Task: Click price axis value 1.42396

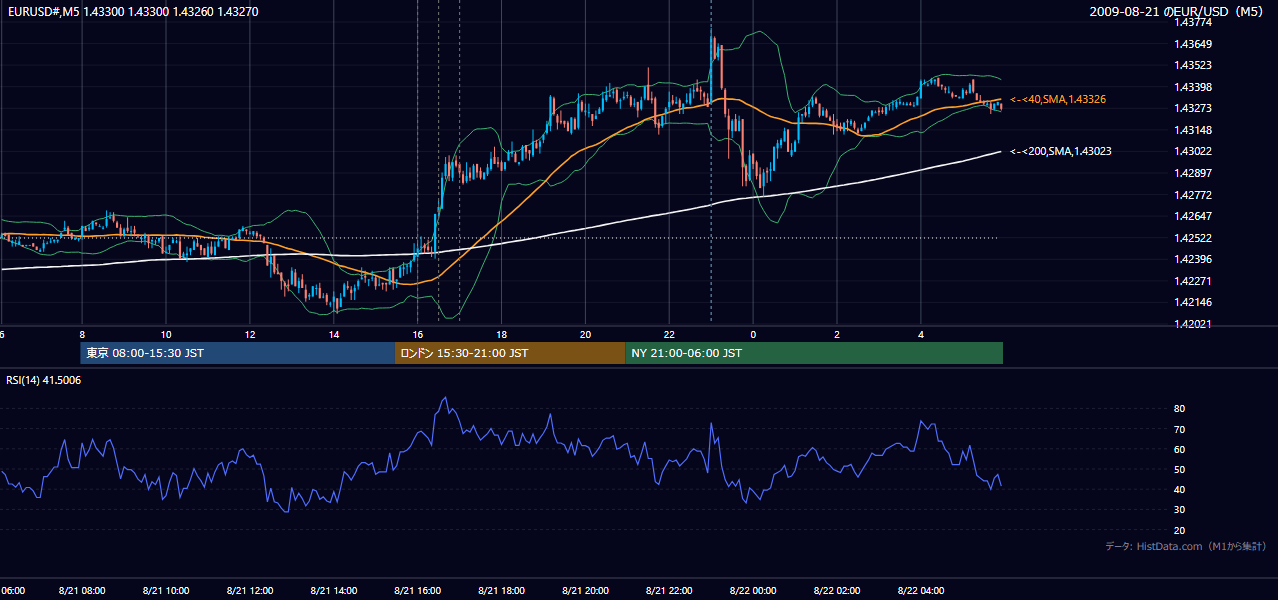Action: (1194, 259)
